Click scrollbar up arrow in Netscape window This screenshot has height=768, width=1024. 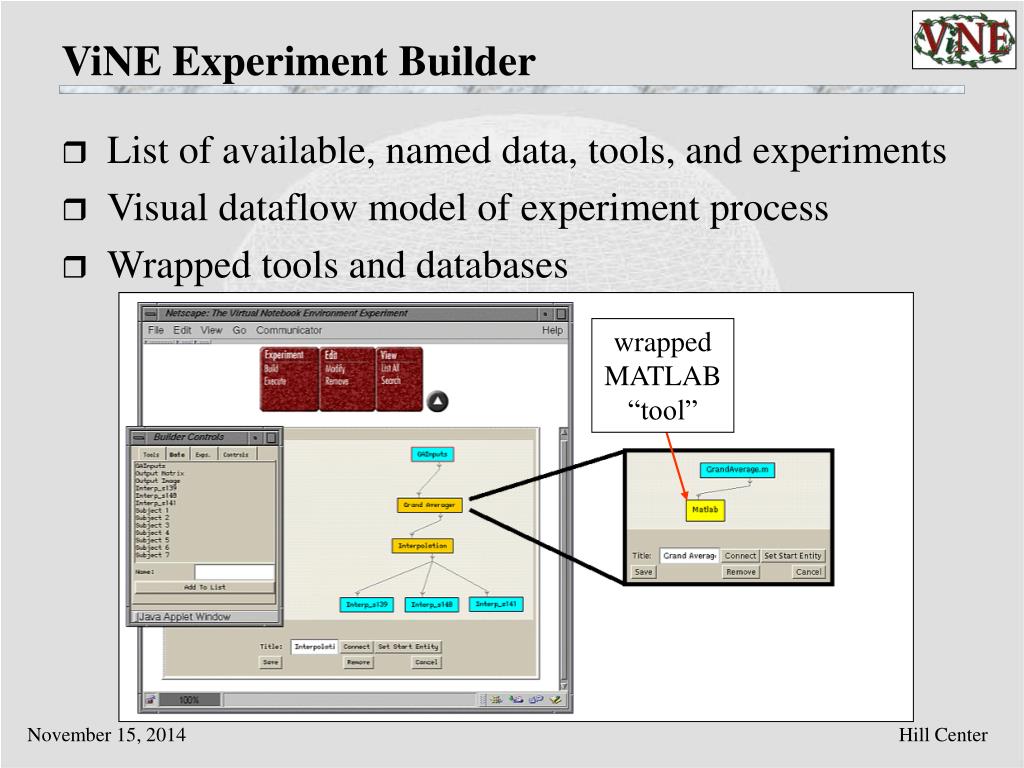tap(564, 433)
